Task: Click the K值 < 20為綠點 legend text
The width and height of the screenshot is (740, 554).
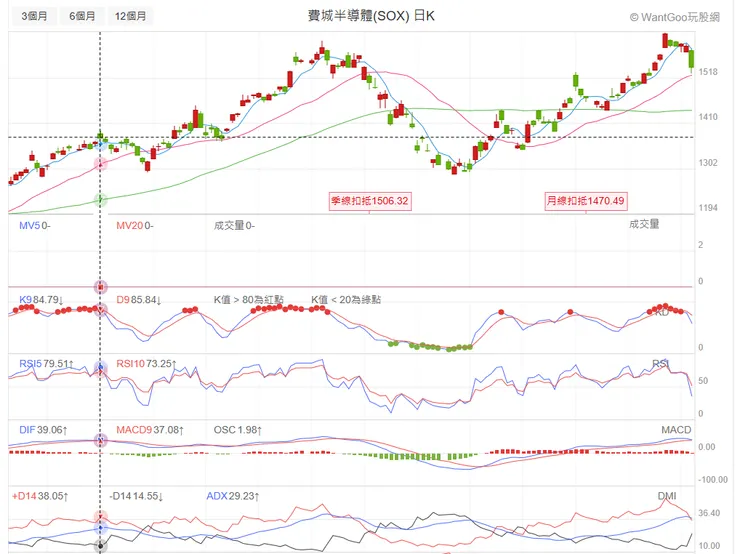Action: [346, 300]
